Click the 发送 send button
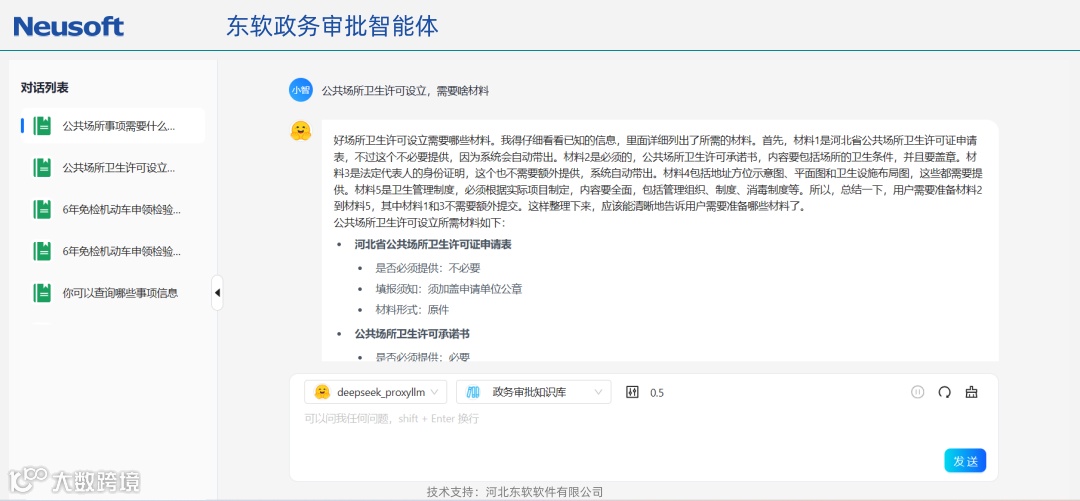 (965, 461)
